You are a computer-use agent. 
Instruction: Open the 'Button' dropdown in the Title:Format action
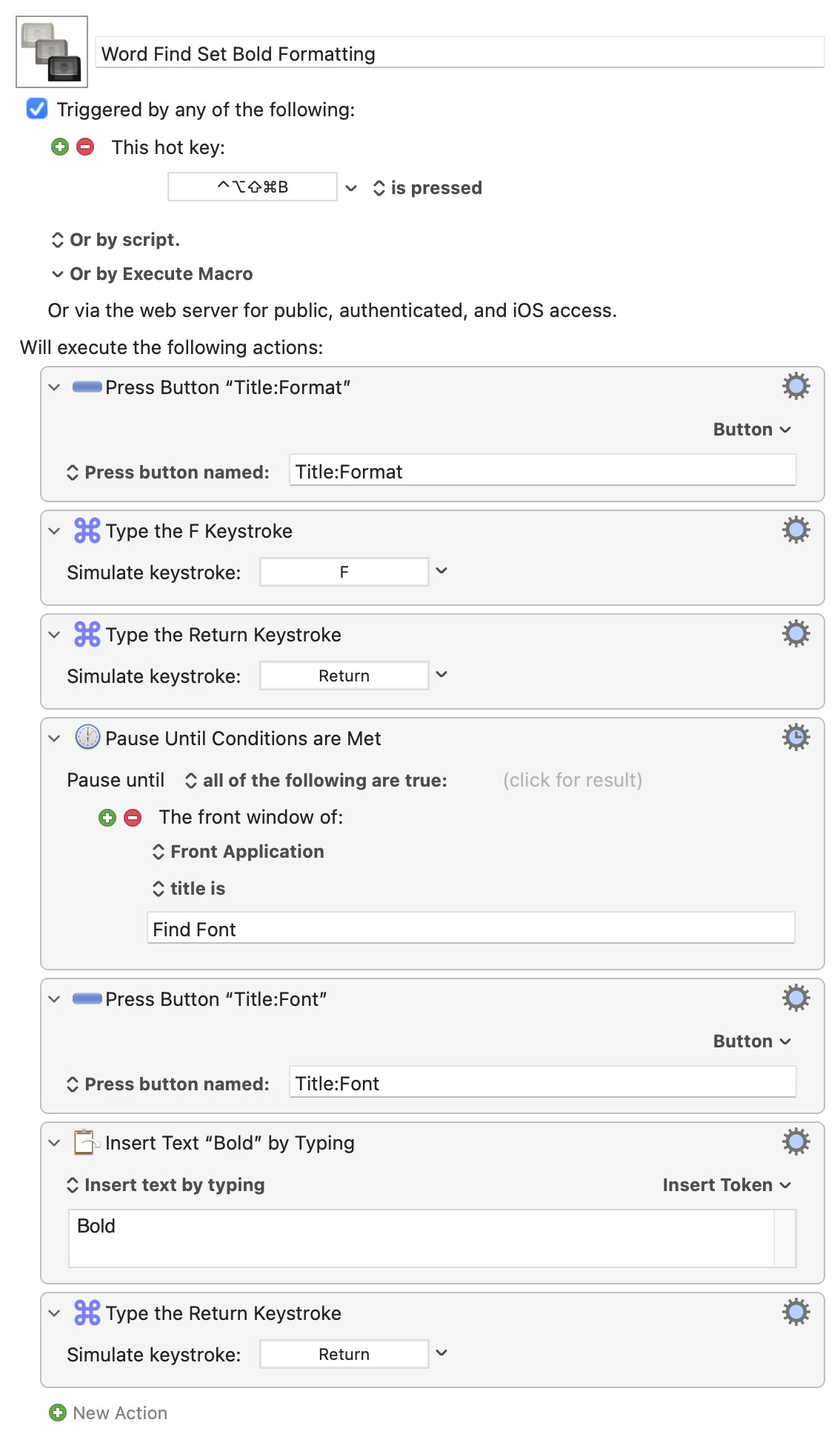coord(752,430)
